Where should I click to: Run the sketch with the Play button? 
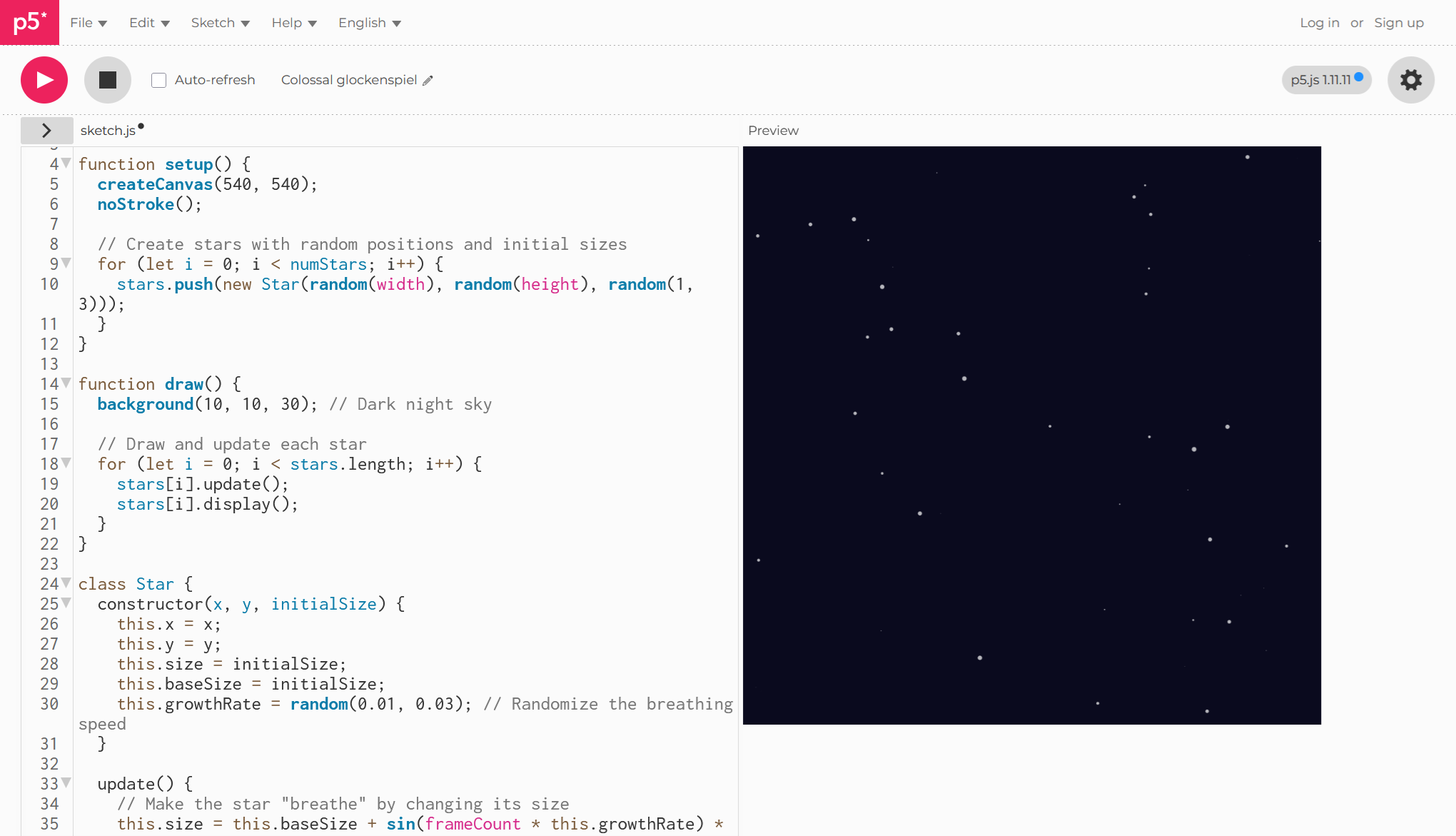point(44,80)
